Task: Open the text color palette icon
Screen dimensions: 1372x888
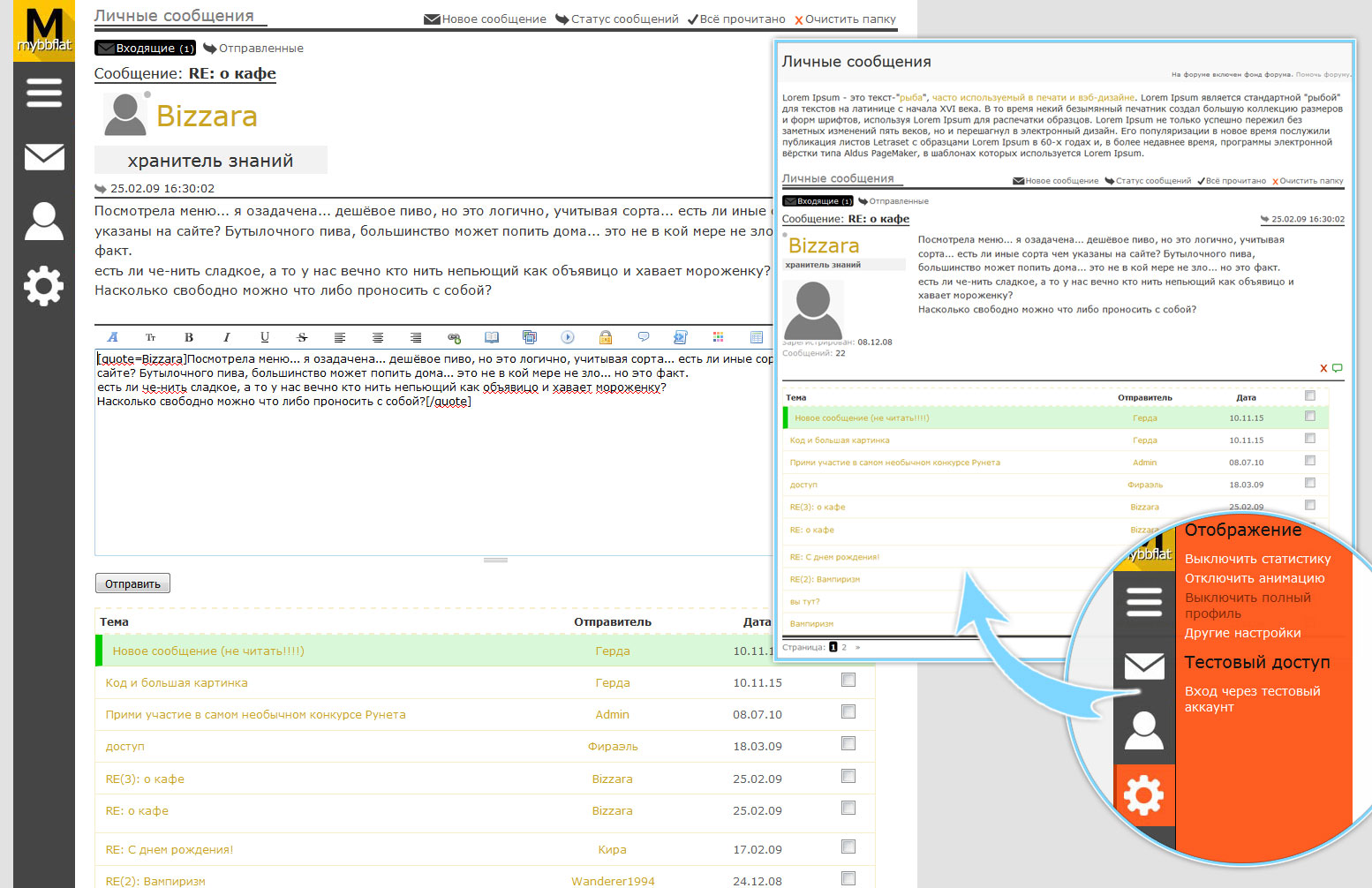Action: tap(719, 337)
